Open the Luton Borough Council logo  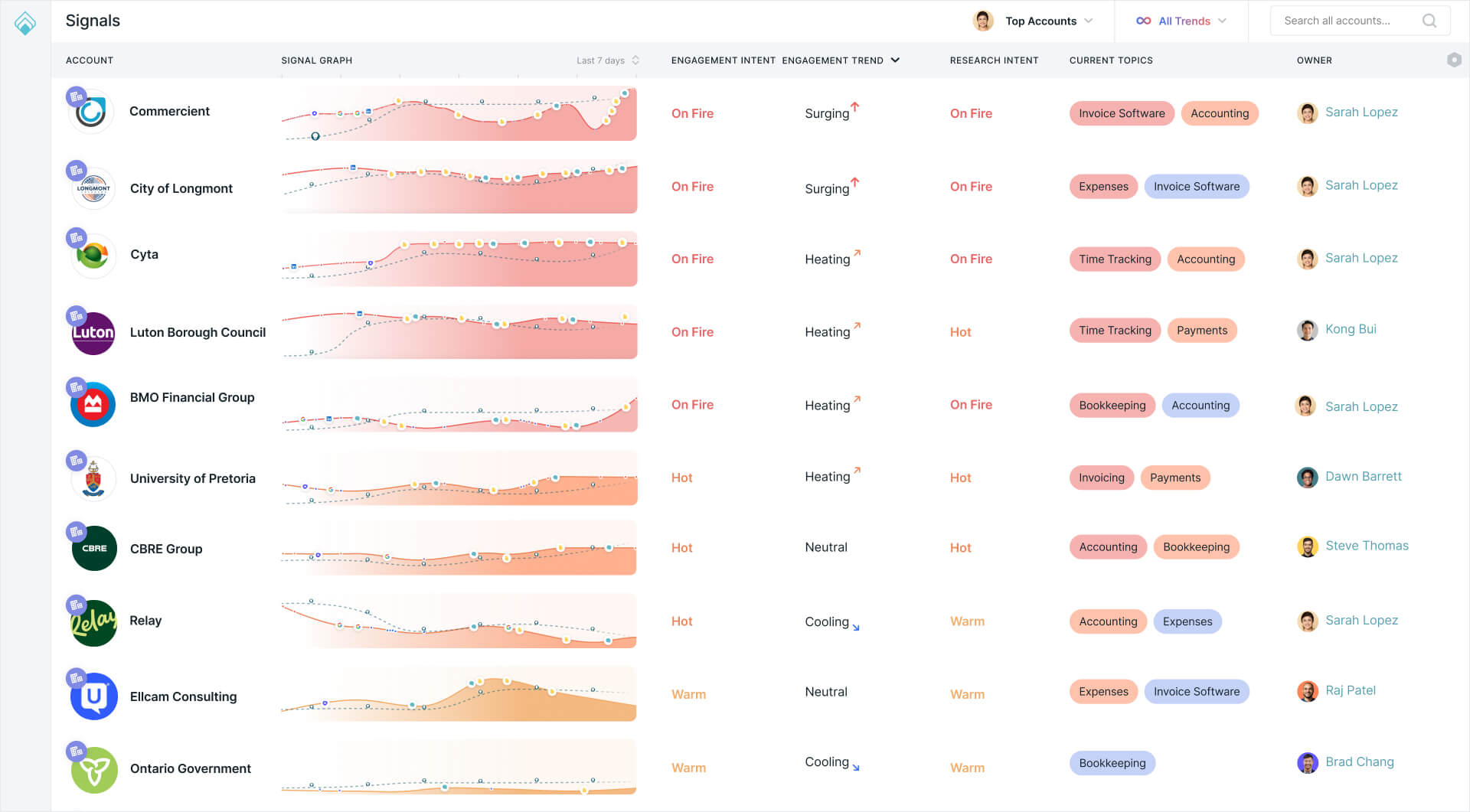point(93,333)
